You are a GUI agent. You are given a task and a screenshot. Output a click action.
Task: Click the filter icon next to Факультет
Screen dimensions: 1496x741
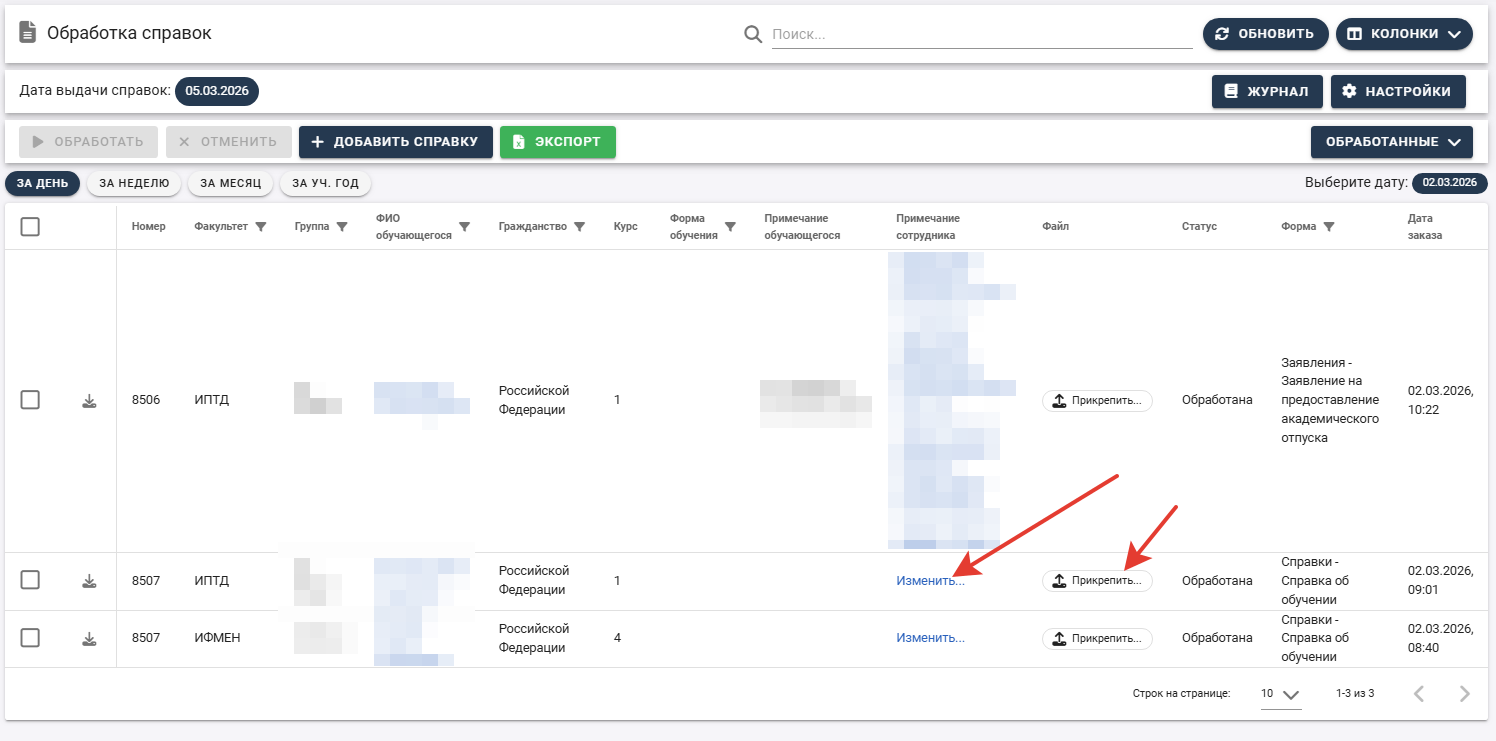(x=261, y=227)
